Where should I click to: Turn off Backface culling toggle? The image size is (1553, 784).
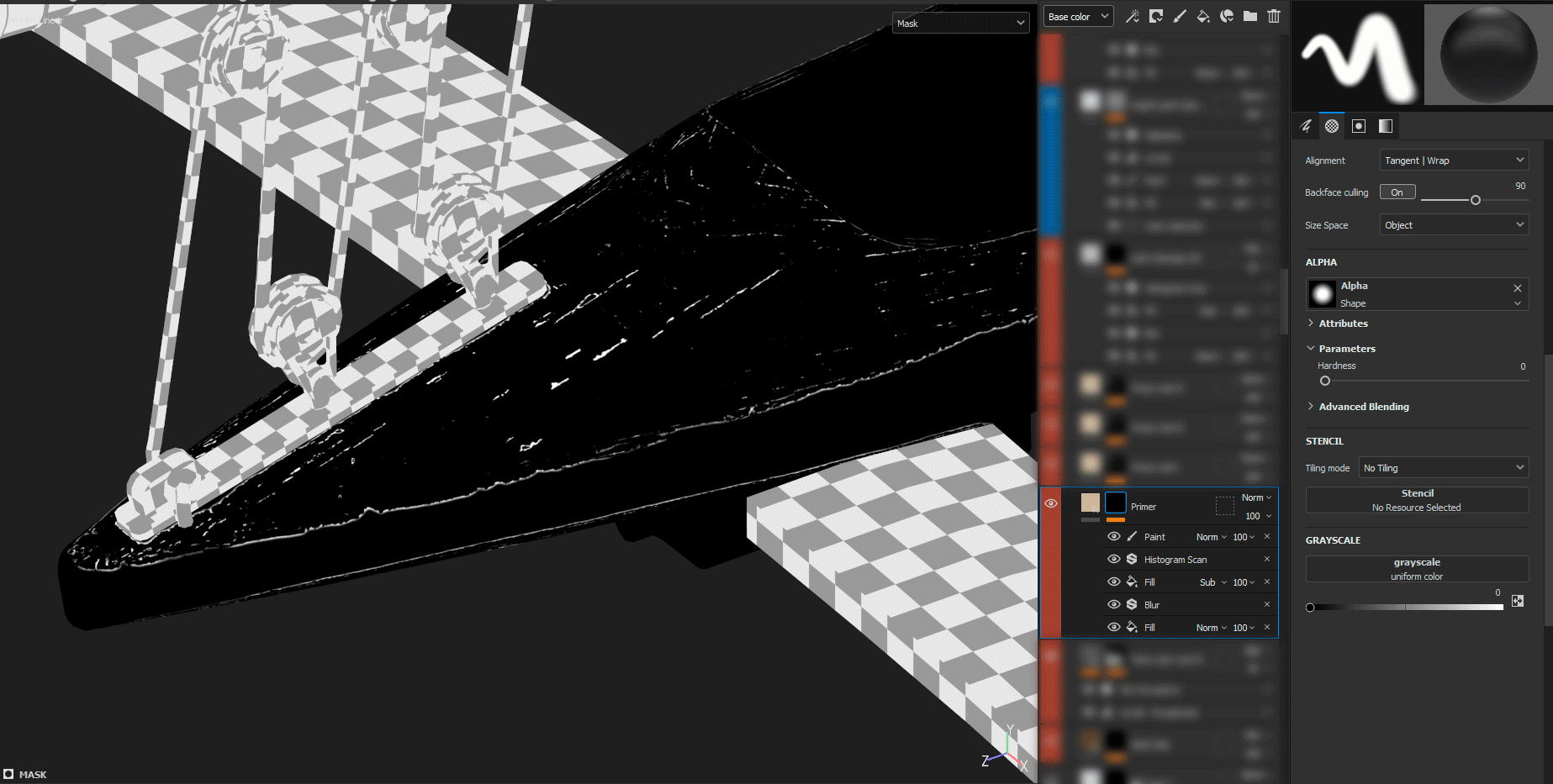pos(1397,192)
